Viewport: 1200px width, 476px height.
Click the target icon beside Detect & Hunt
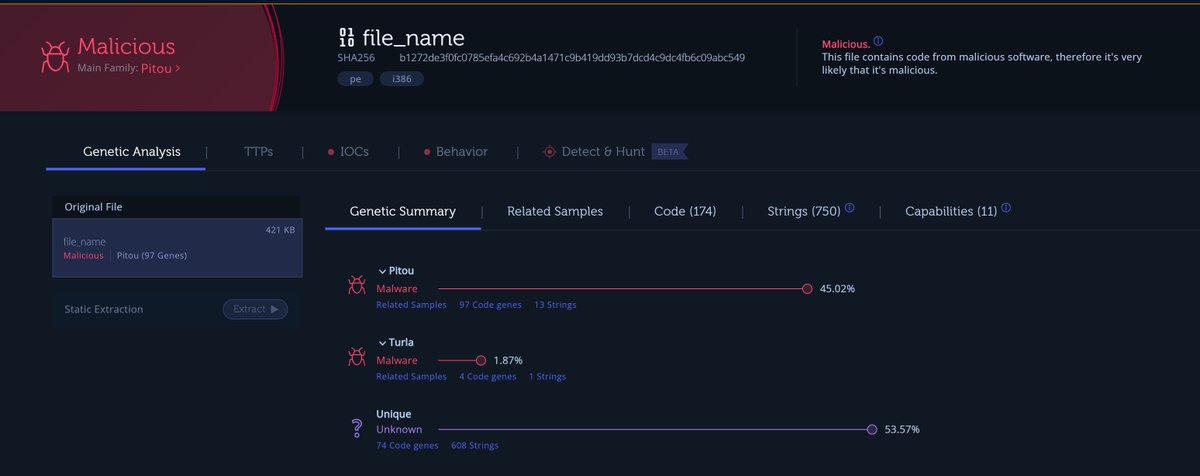[548, 152]
